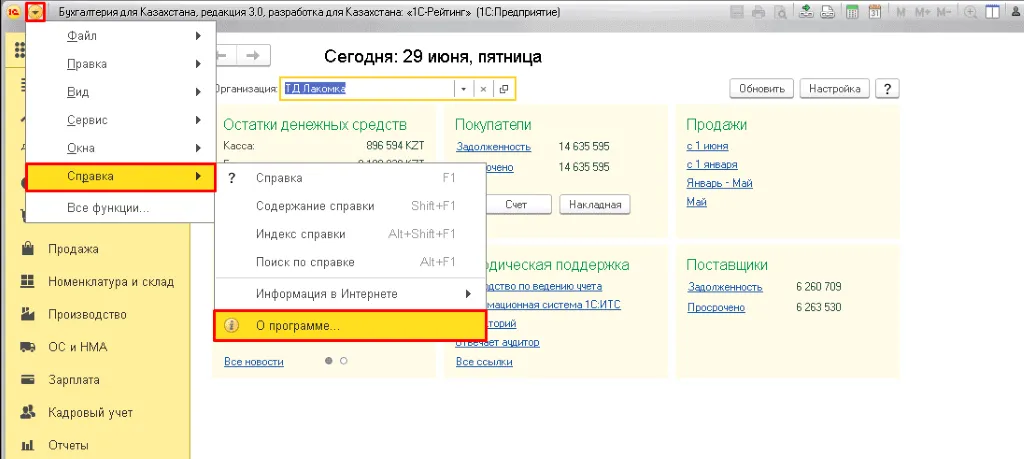Click the Кадровый учет people icon
This screenshot has width=1024, height=459.
(27, 413)
